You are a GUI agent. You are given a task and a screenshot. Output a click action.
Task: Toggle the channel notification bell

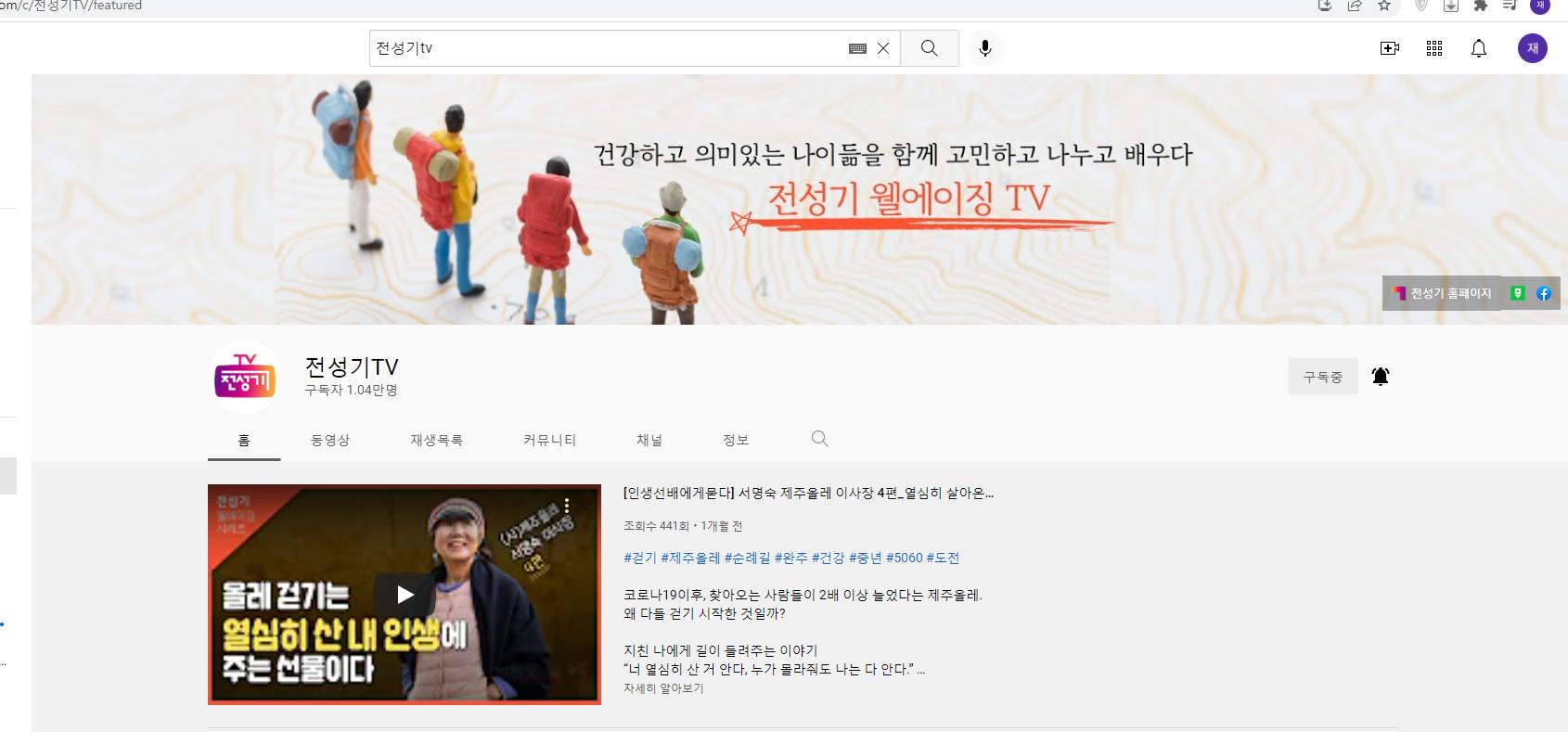1381,377
